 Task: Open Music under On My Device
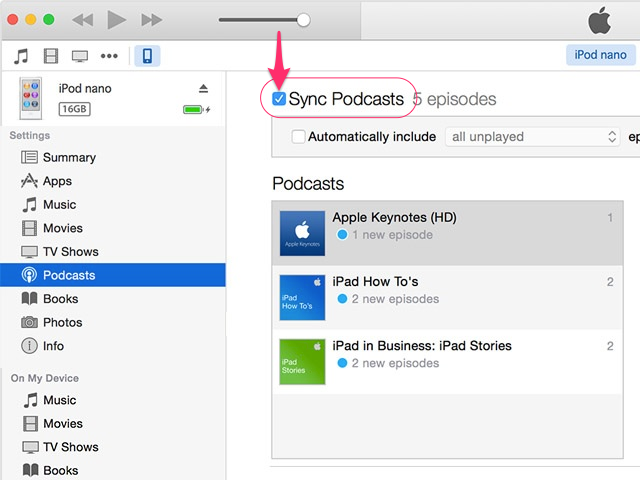coord(59,400)
